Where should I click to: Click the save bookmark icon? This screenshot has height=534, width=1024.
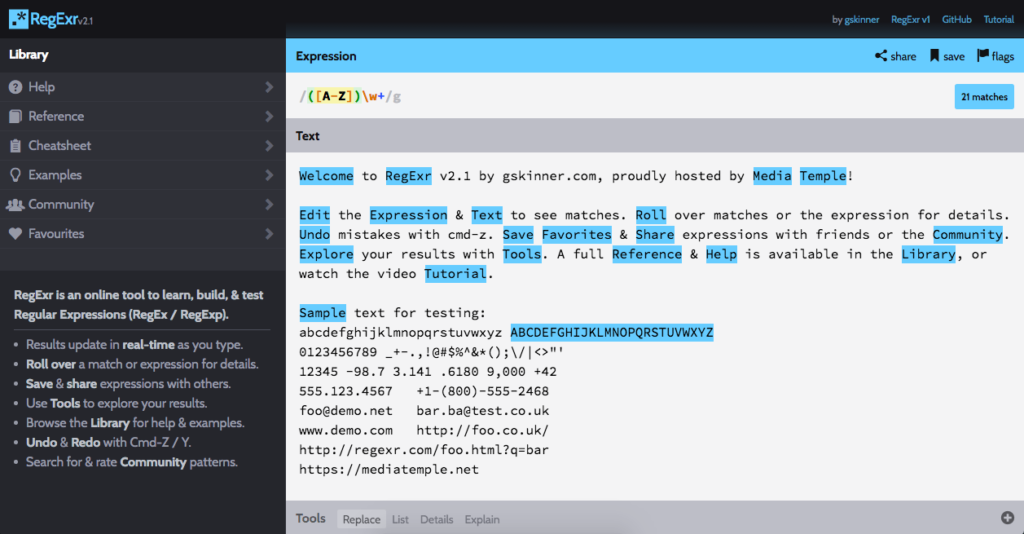coord(934,56)
